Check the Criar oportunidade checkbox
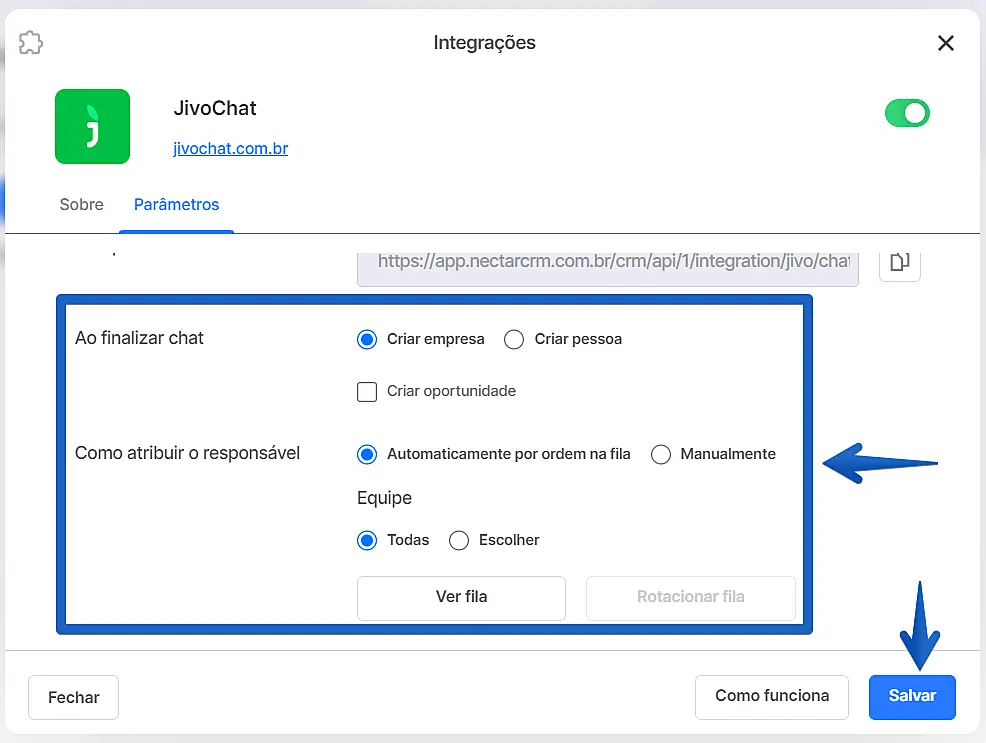The height and width of the screenshot is (743, 986). 367,391
